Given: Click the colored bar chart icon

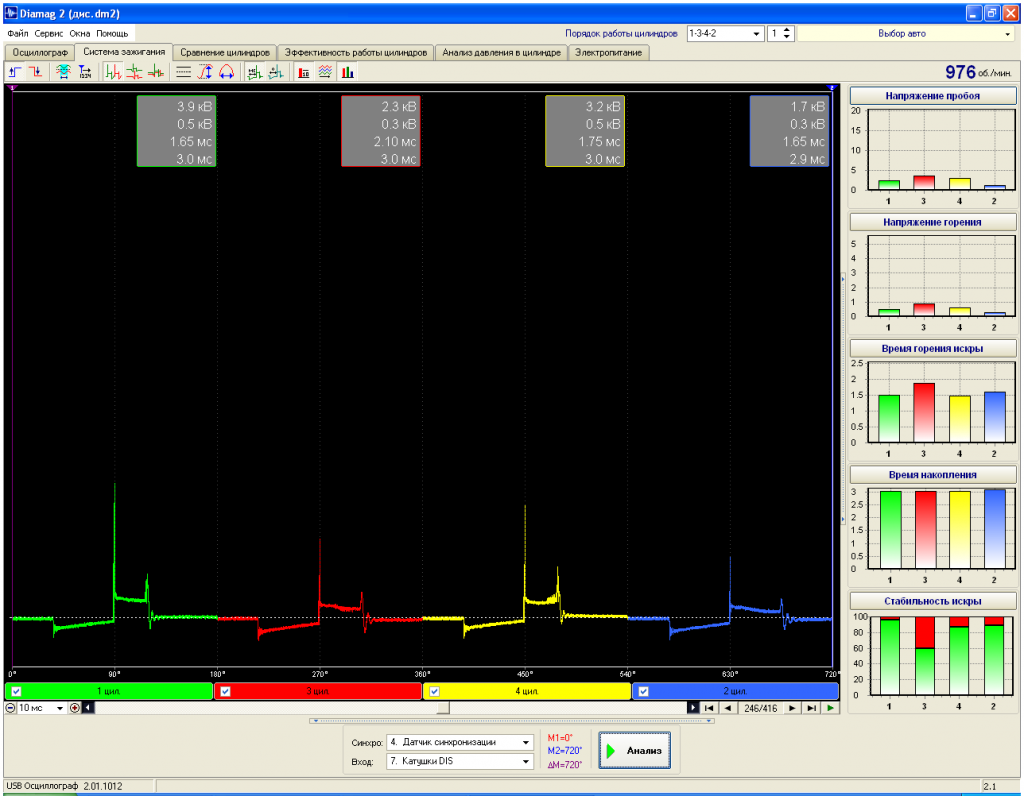Looking at the screenshot, I should (x=347, y=72).
